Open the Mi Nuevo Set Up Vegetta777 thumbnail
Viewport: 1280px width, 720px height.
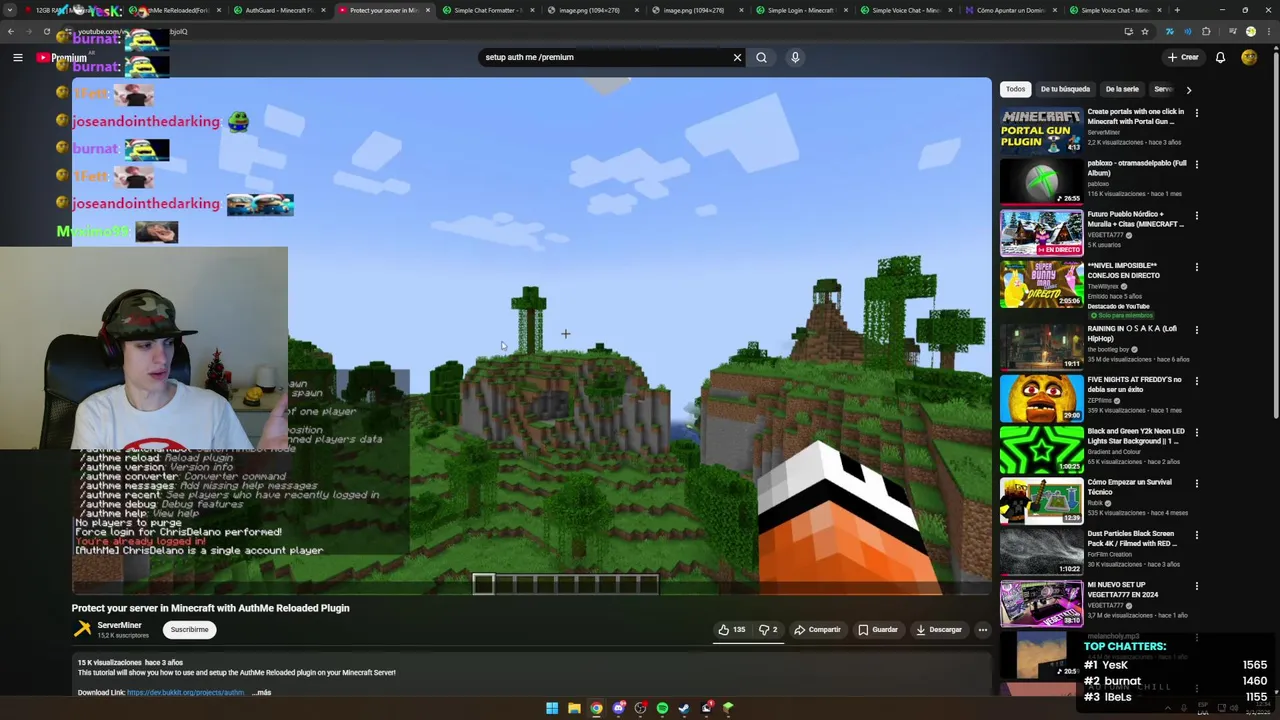point(1041,604)
